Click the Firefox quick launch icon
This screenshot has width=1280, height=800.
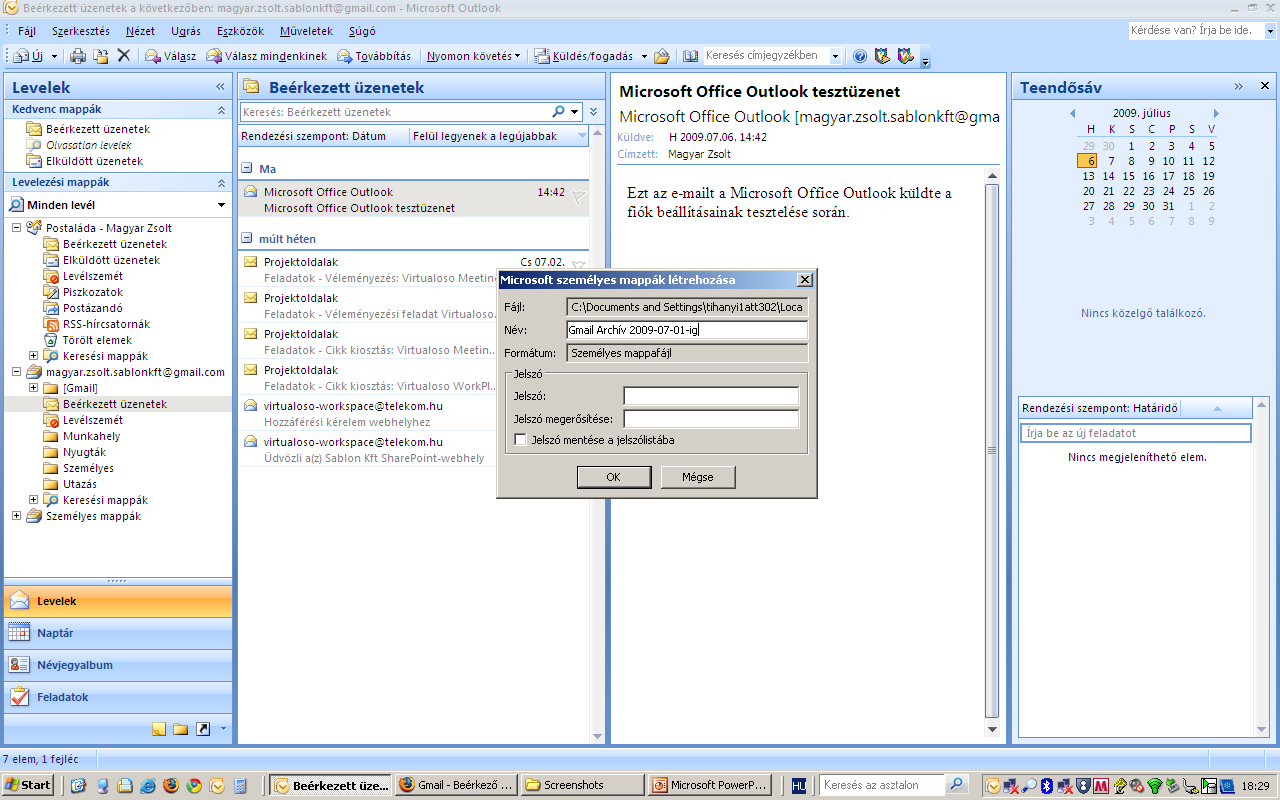pos(170,785)
